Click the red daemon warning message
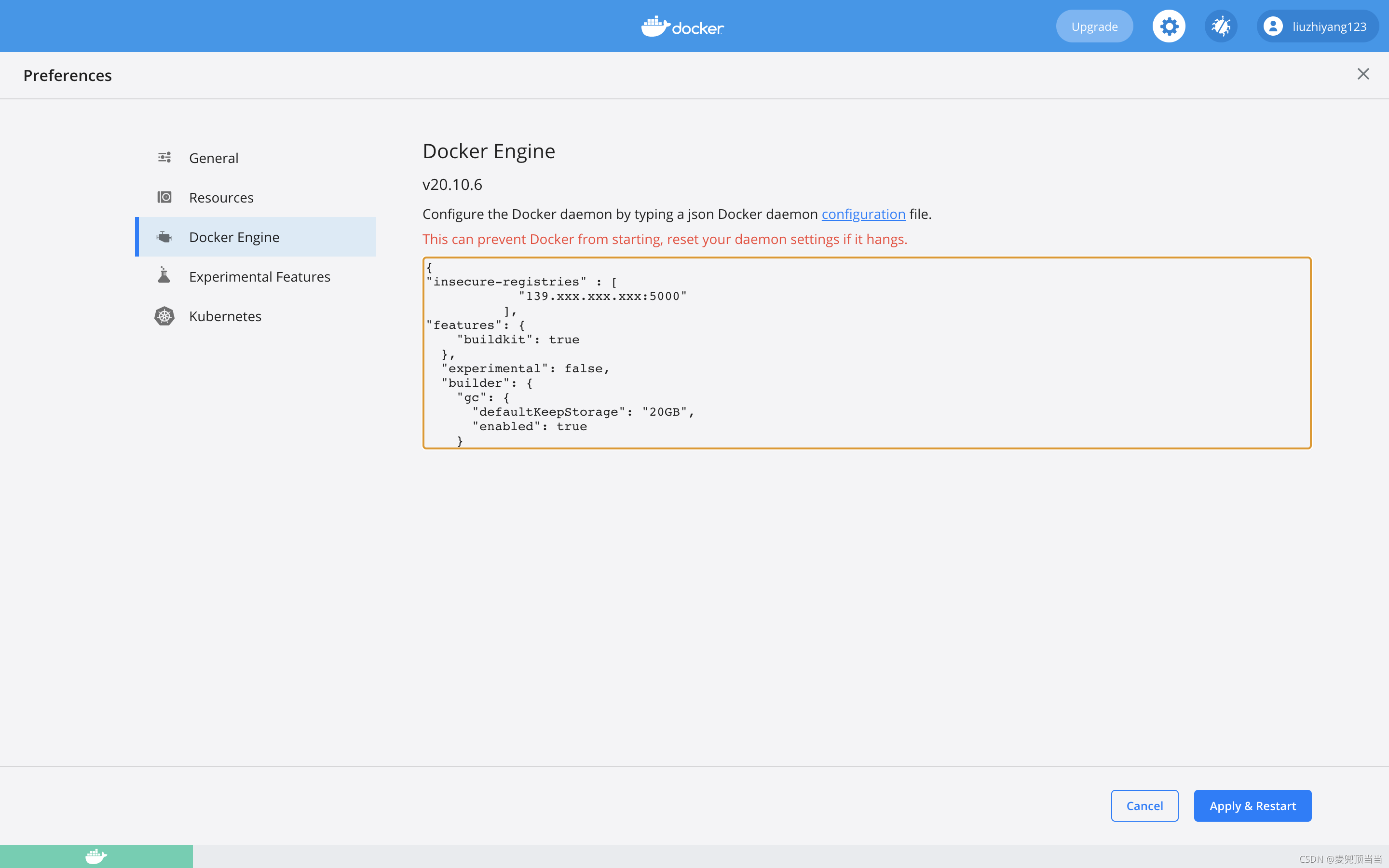 665,239
